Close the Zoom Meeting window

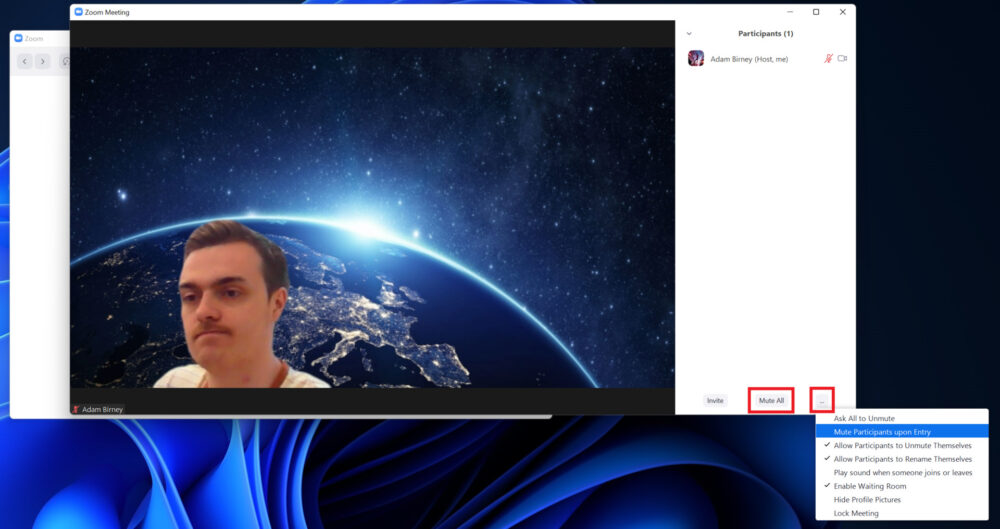point(842,12)
